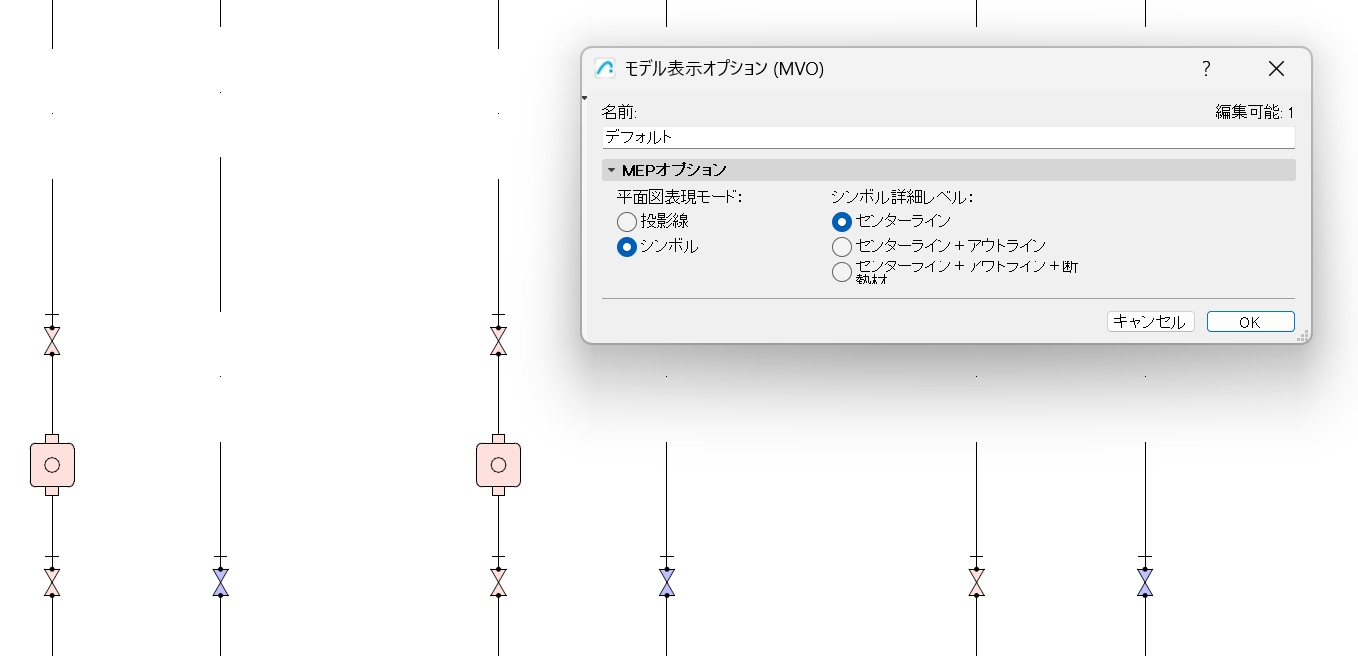Select the シンボル radio button
Viewport: 1358px width, 656px height.
(x=627, y=246)
